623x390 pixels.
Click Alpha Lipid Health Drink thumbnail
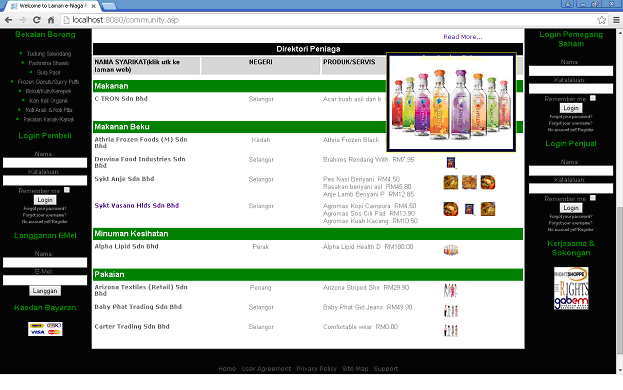click(x=451, y=250)
